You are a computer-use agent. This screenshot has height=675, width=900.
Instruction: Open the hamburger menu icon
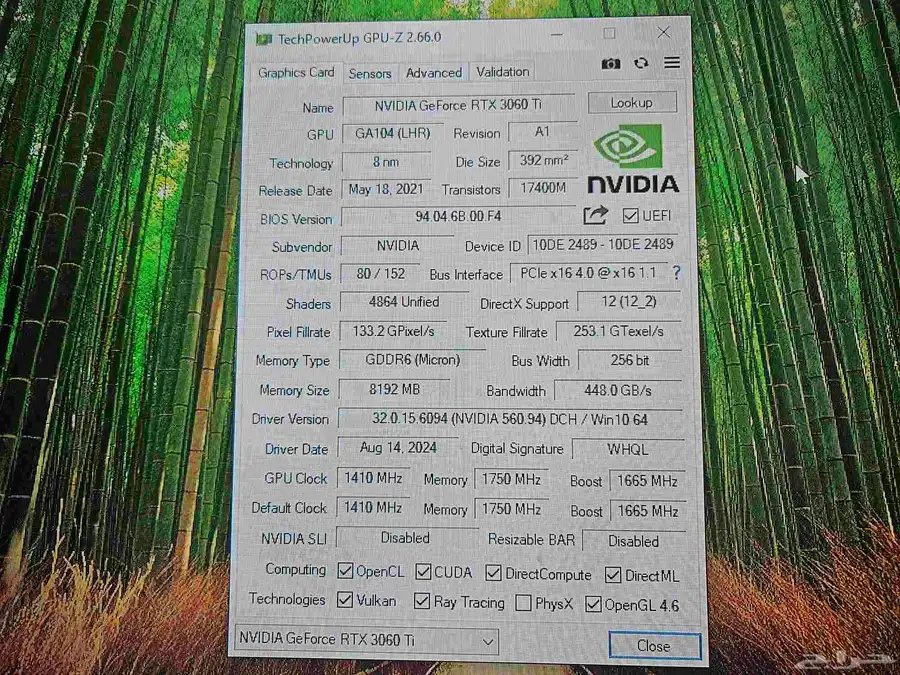tap(672, 63)
